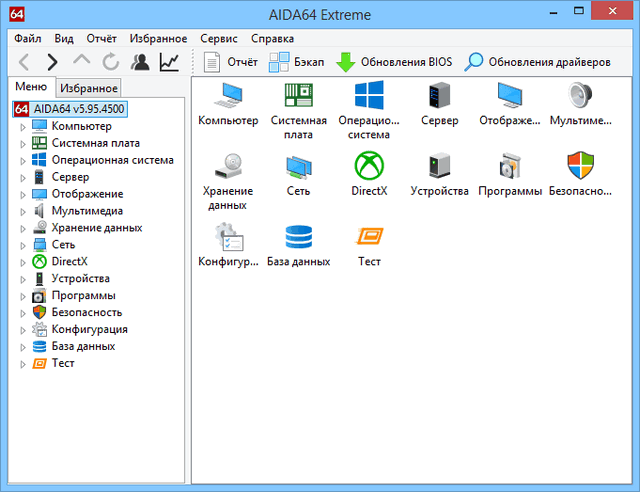The height and width of the screenshot is (492, 640).
Task: Open the Сервис menu
Action: pyautogui.click(x=219, y=38)
